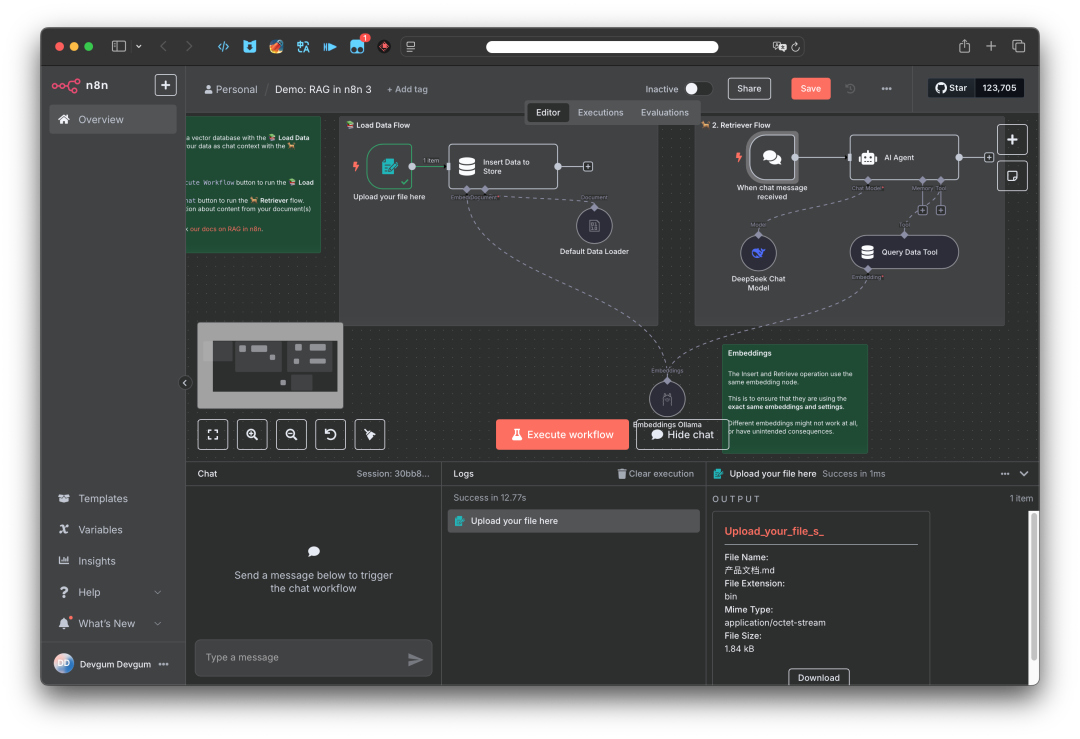This screenshot has width=1080, height=739.
Task: Collapse the output panel with chevron
Action: pos(1024,474)
